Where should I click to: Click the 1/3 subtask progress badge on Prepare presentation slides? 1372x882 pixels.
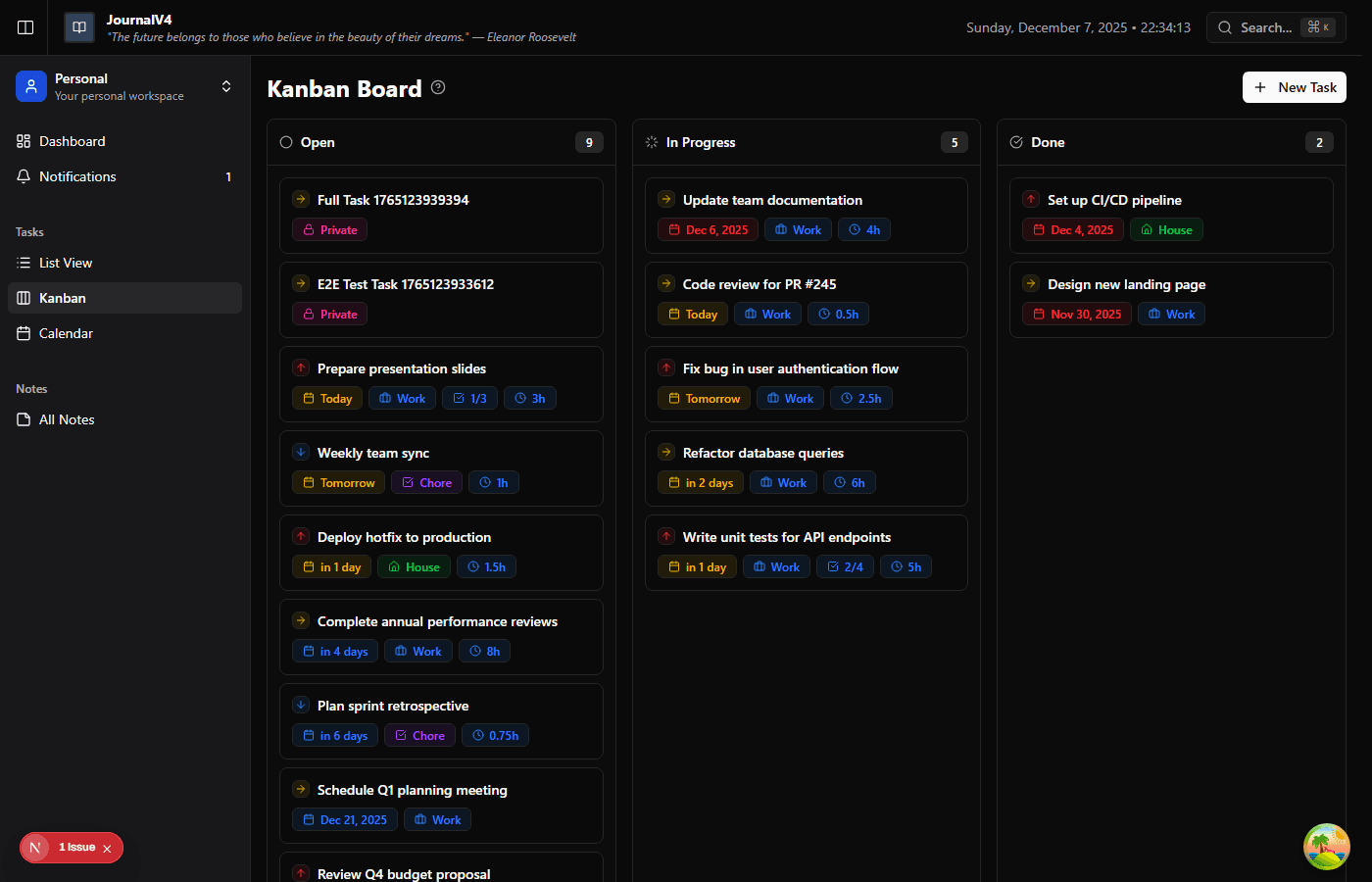(469, 398)
